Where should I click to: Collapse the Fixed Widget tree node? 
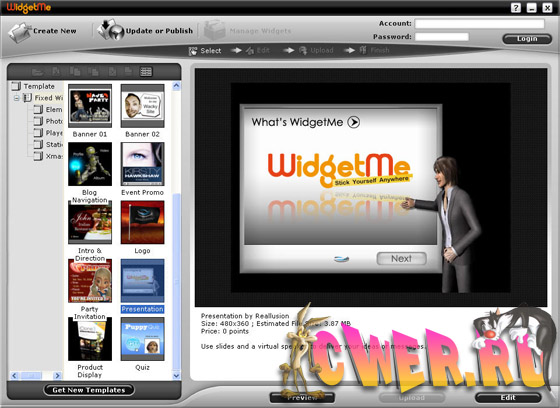tap(16, 98)
